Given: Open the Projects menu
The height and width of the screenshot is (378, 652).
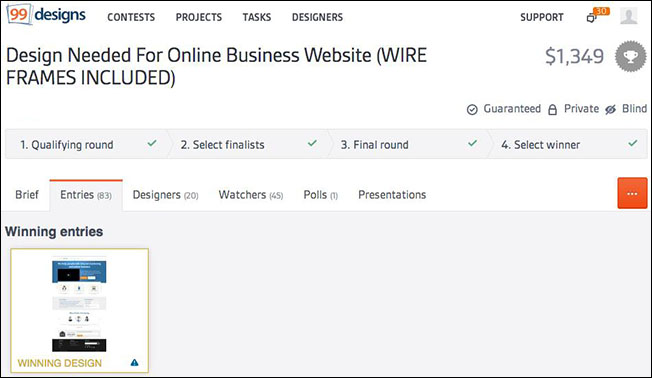Looking at the screenshot, I should point(199,17).
